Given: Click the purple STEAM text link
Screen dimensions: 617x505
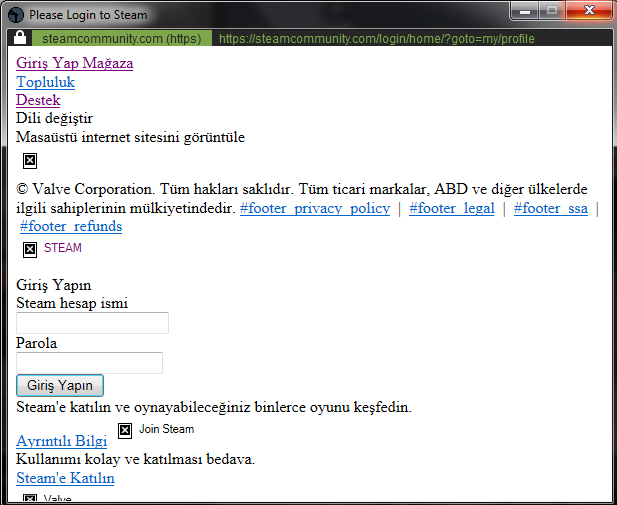Looking at the screenshot, I should tap(63, 248).
